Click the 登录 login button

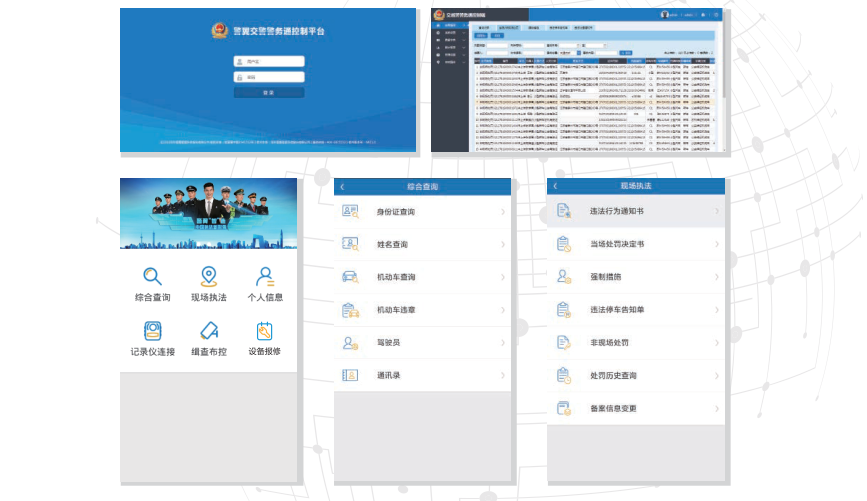(x=269, y=93)
